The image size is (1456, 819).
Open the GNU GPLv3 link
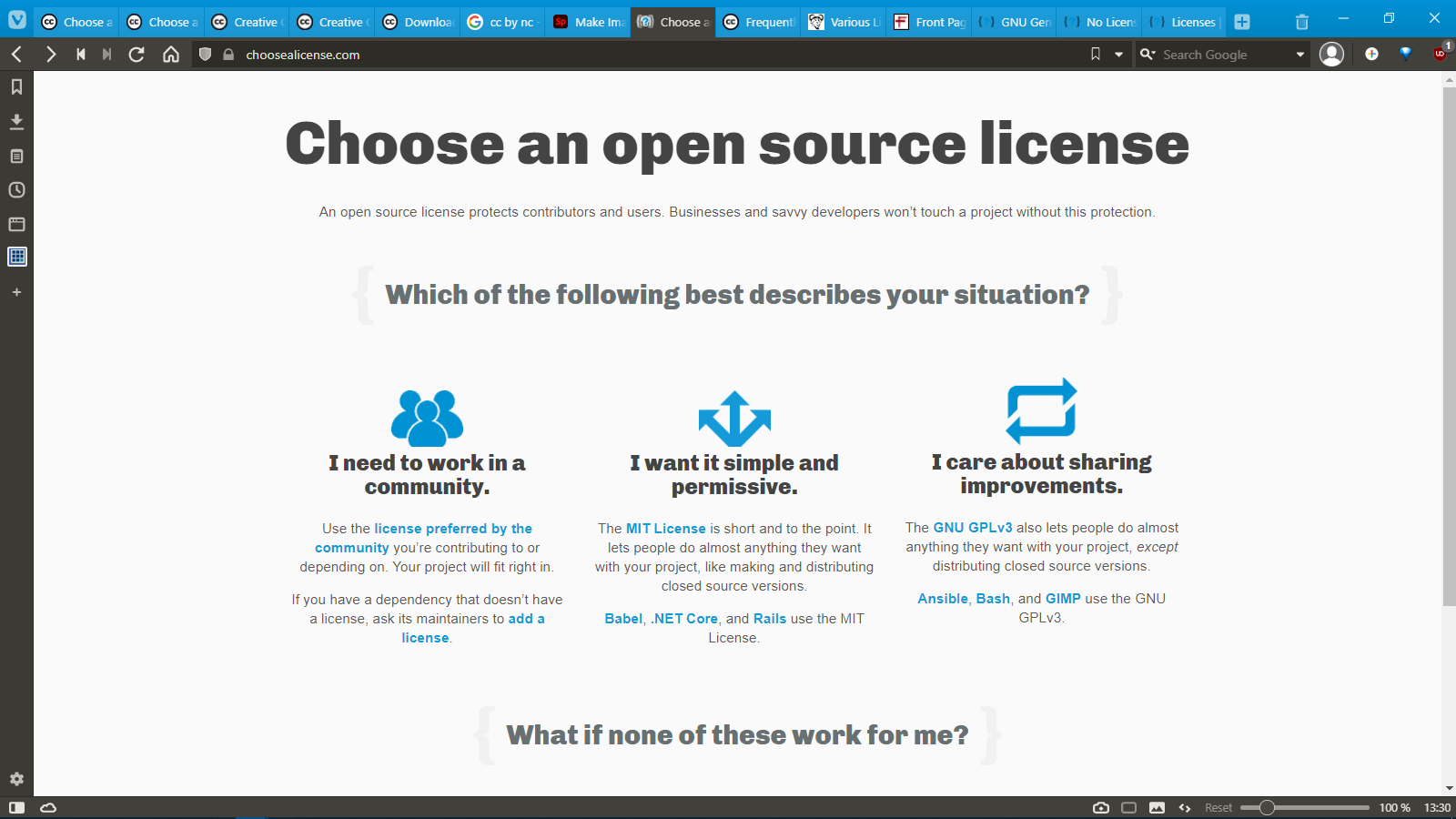973,528
